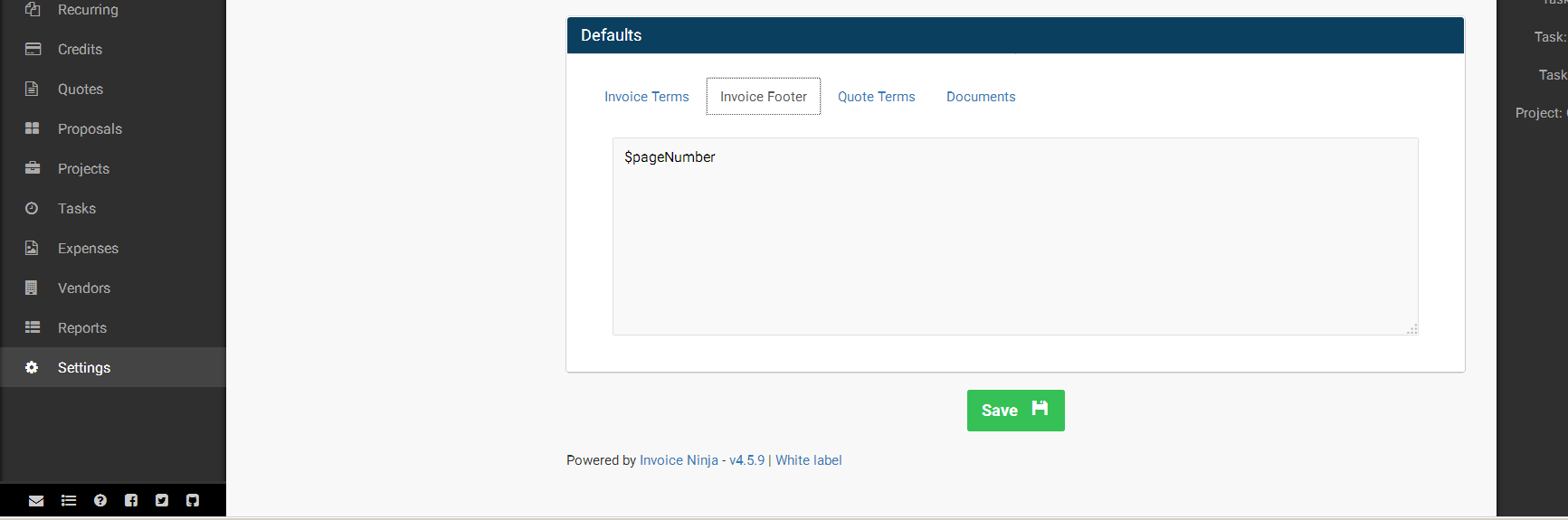1568x520 pixels.
Task: Visit the Twitter page icon
Action: click(162, 500)
